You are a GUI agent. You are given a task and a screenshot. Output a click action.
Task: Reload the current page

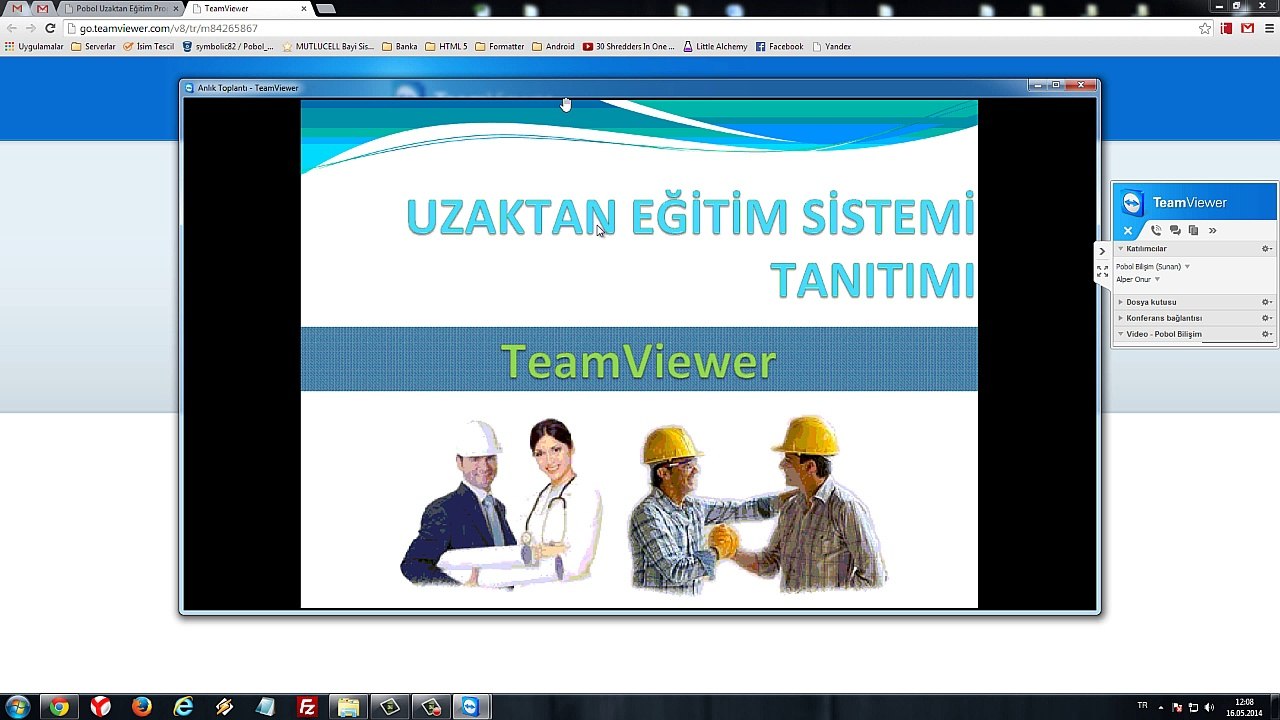[x=50, y=28]
